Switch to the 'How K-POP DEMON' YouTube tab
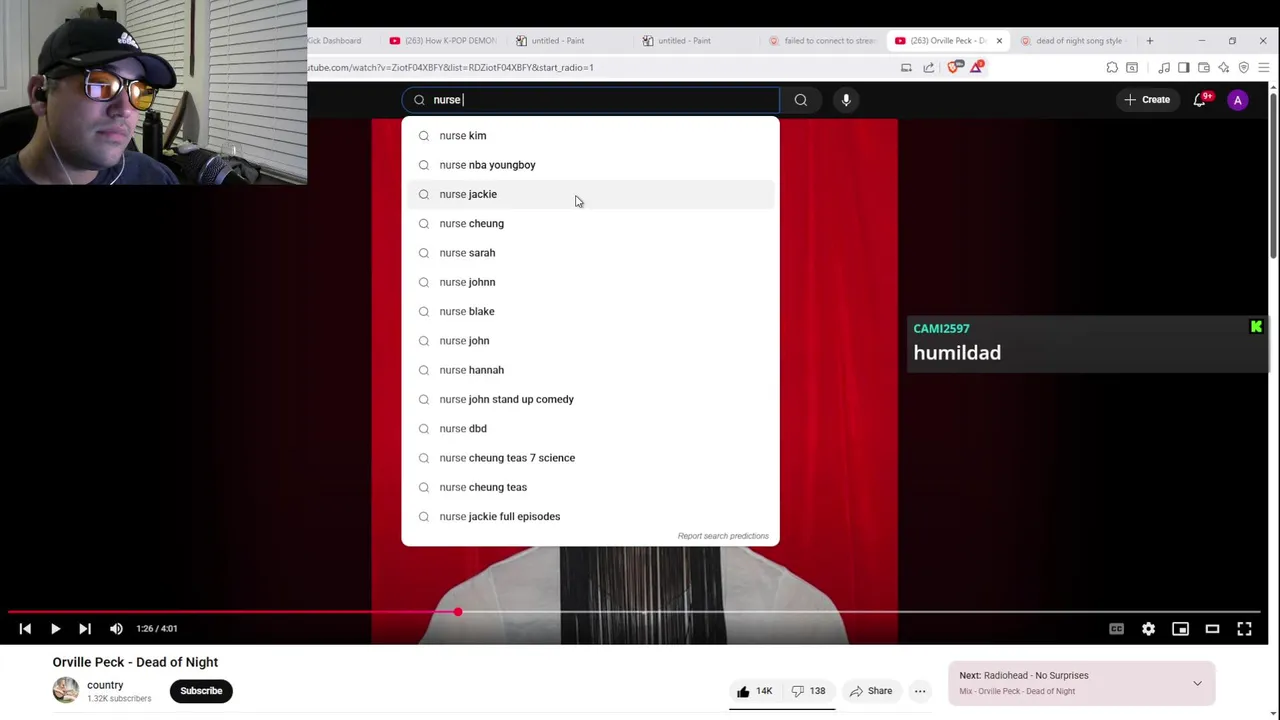This screenshot has height=720, width=1280. [x=444, y=41]
